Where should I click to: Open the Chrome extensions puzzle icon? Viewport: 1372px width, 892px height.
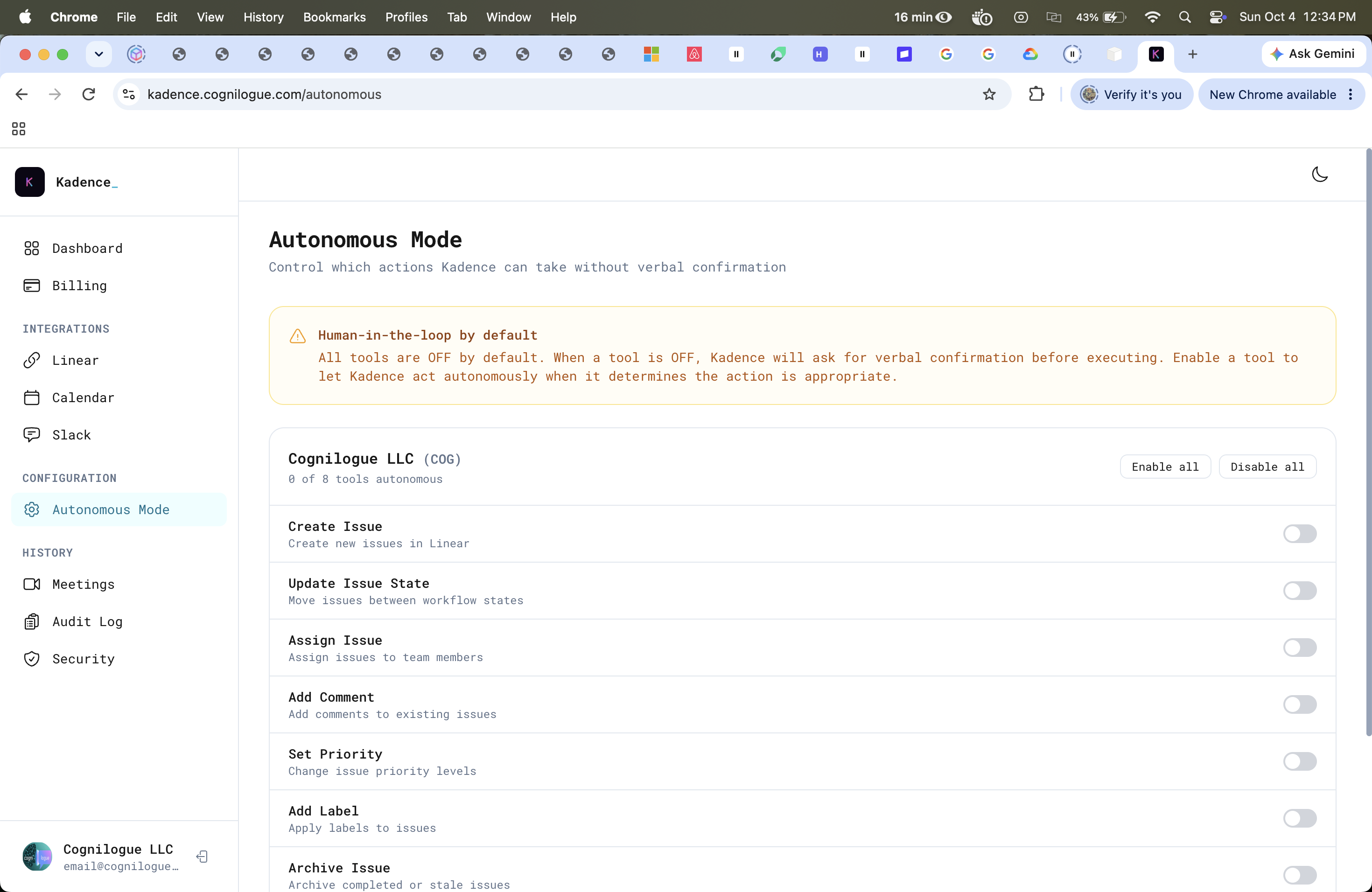pos(1036,95)
